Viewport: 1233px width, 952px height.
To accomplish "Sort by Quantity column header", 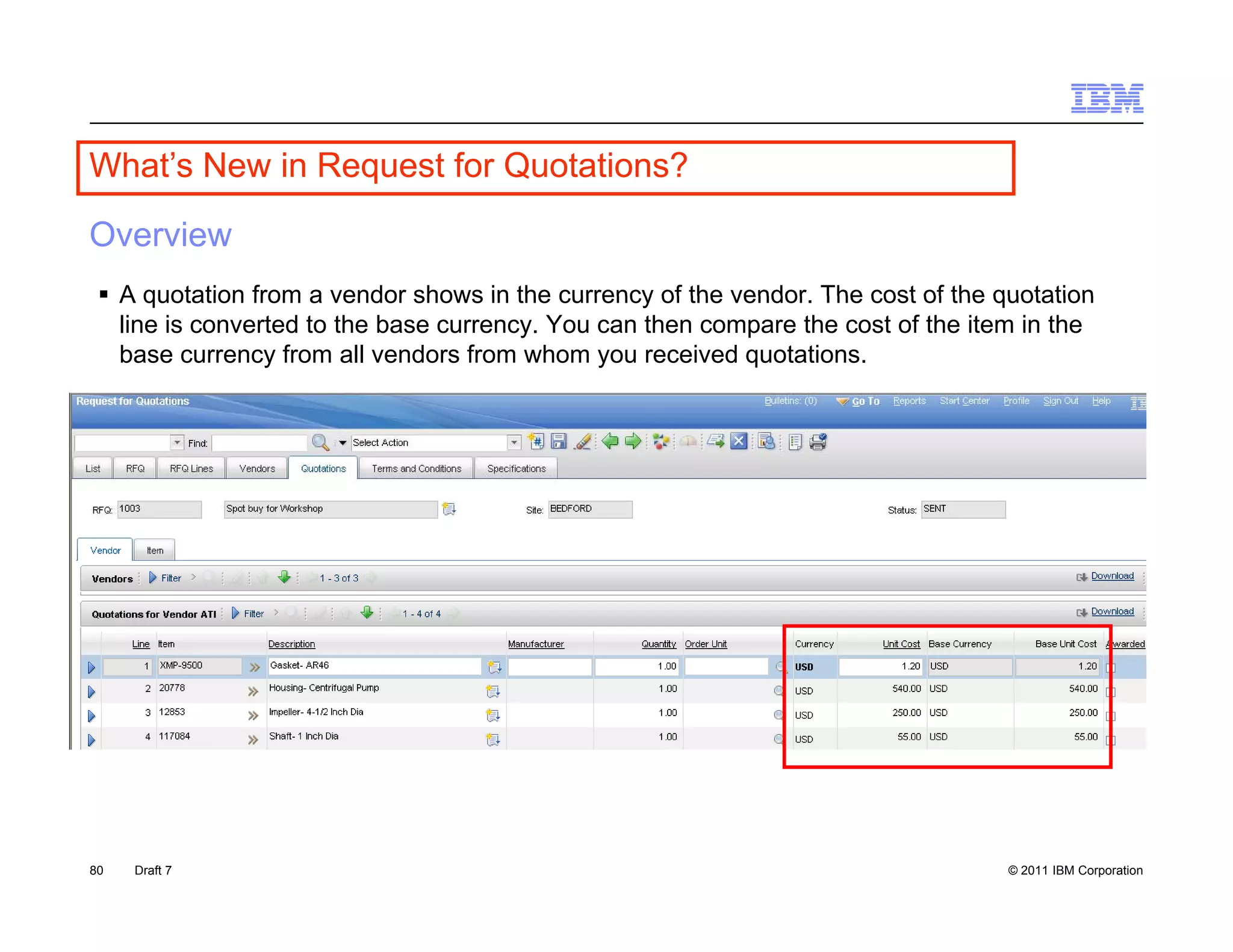I will [x=659, y=644].
